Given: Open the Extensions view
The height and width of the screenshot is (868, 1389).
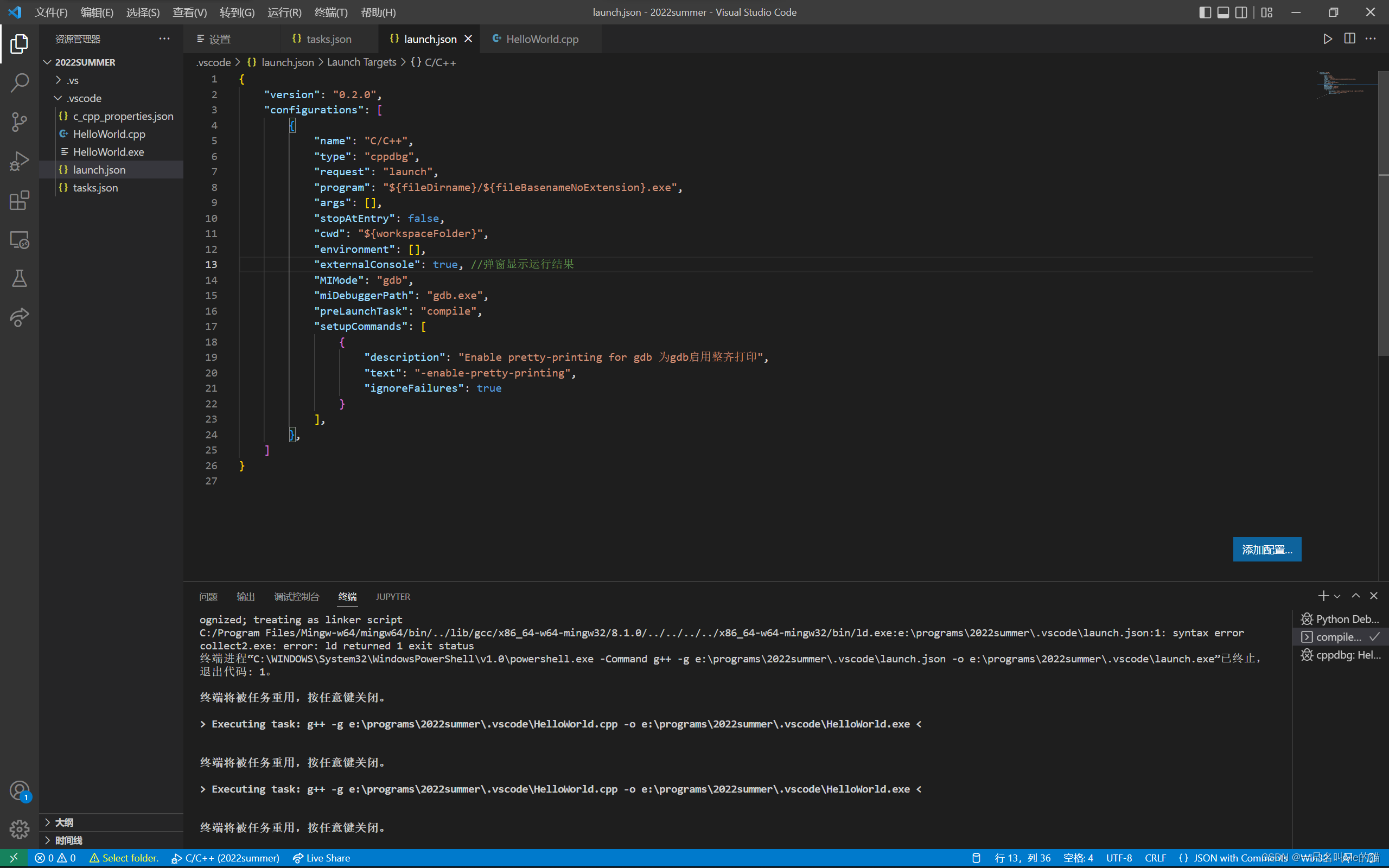Looking at the screenshot, I should click(x=19, y=200).
